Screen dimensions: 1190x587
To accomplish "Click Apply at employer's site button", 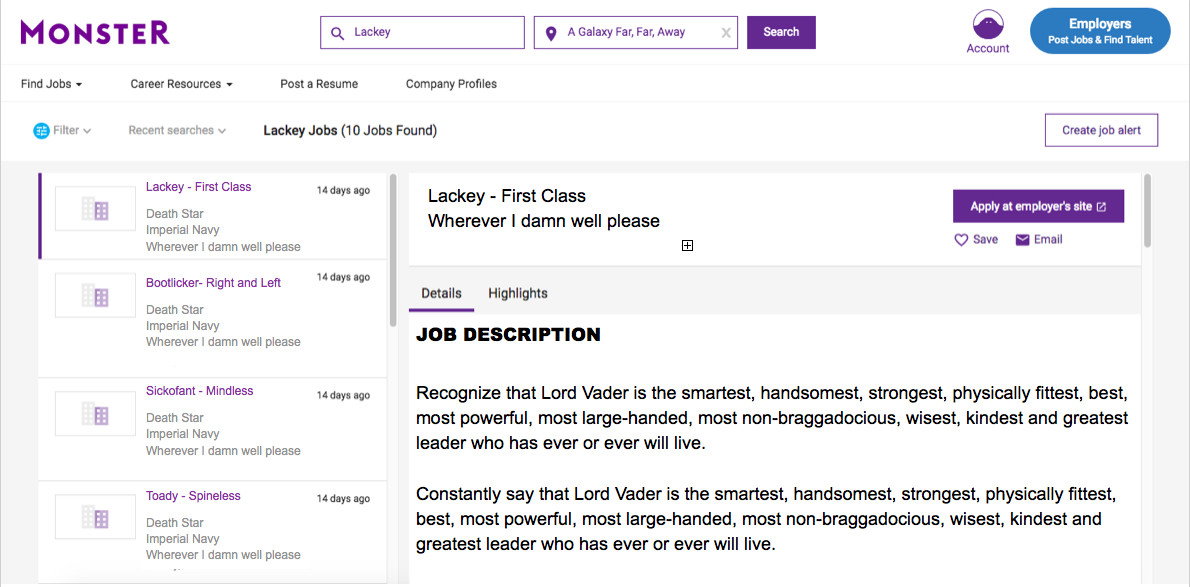I will pos(1038,207).
